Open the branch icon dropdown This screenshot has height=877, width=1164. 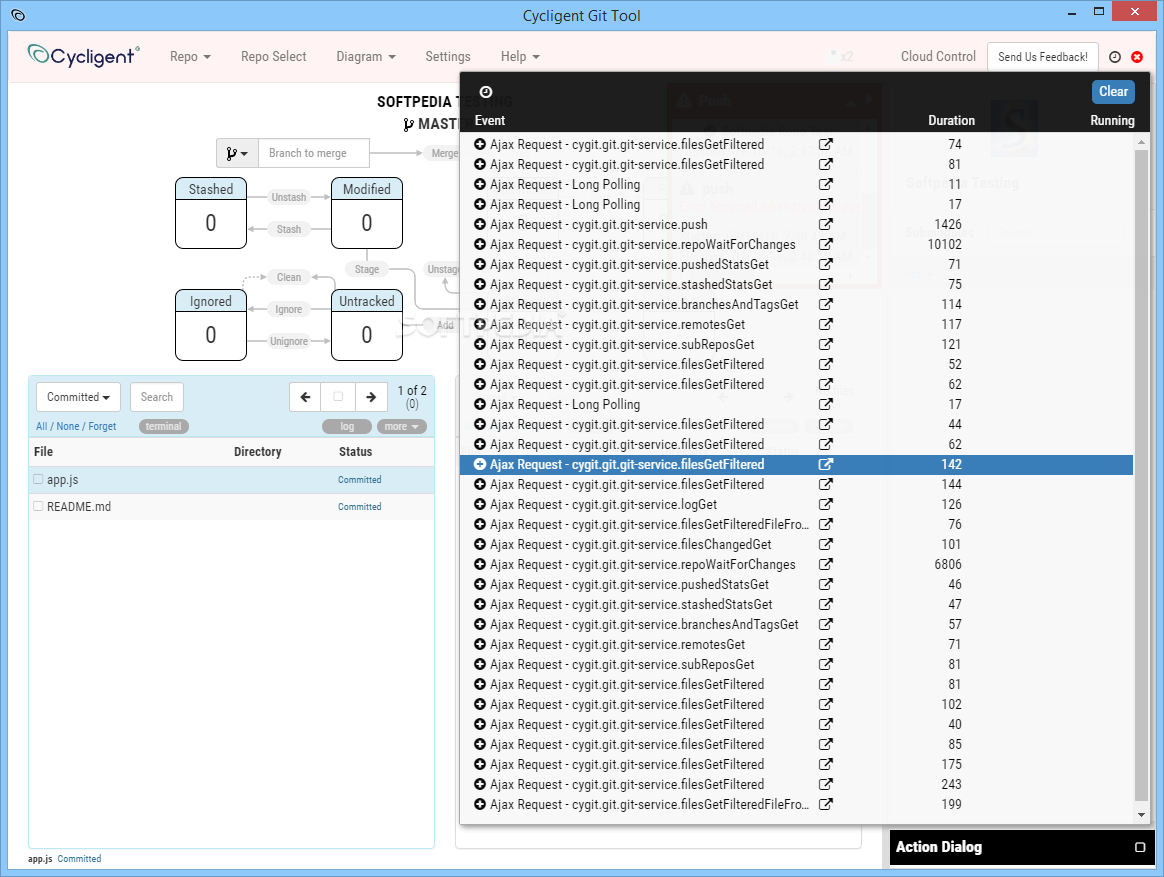pyautogui.click(x=238, y=153)
